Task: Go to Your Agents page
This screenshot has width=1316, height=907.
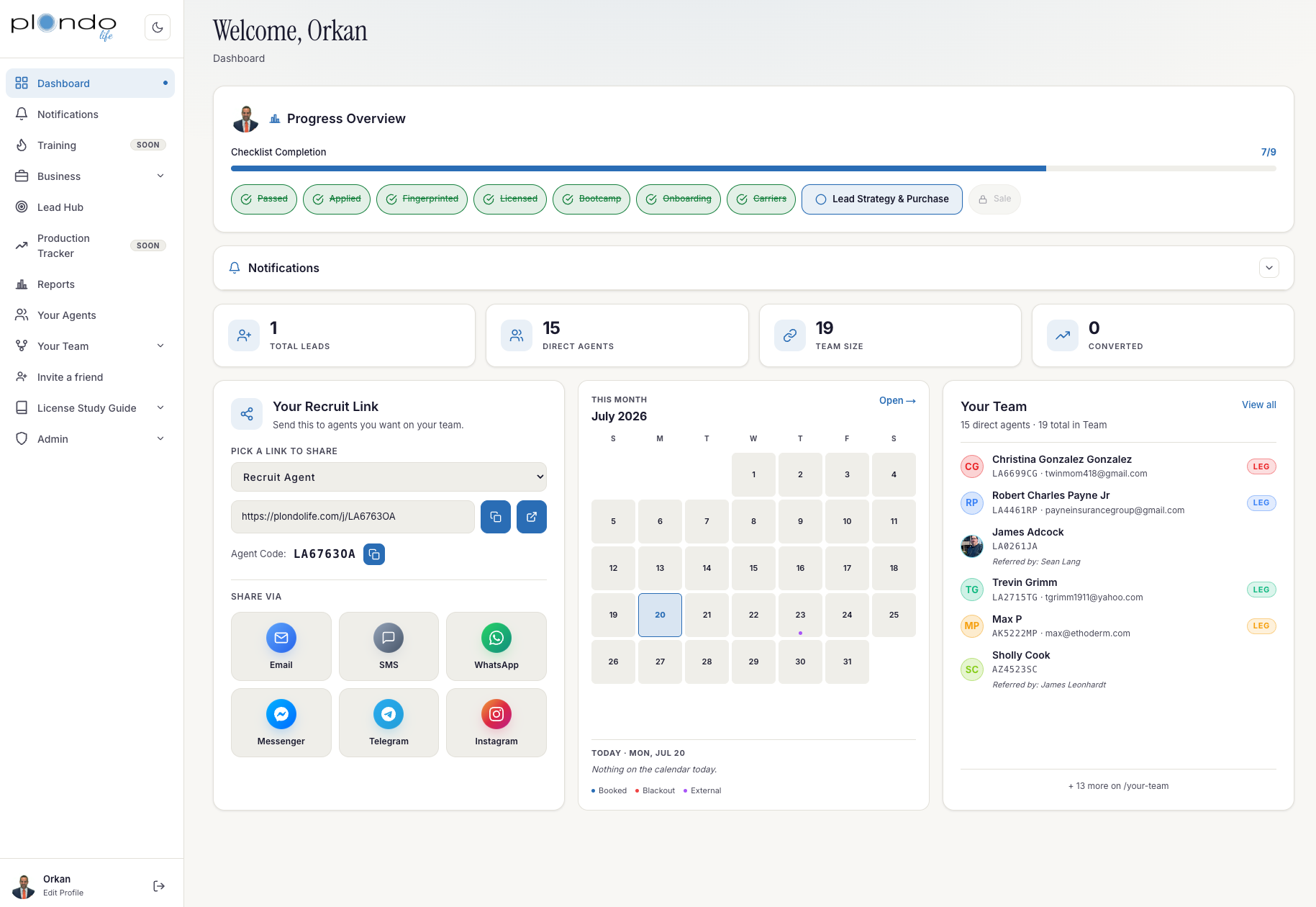Action: click(x=90, y=315)
